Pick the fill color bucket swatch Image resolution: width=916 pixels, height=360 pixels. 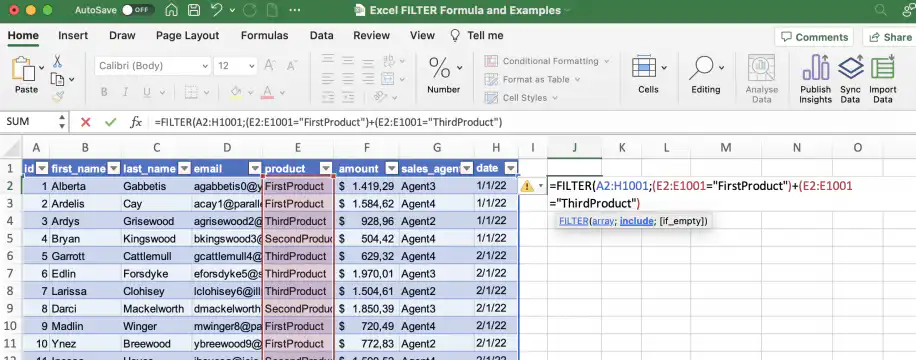point(236,92)
